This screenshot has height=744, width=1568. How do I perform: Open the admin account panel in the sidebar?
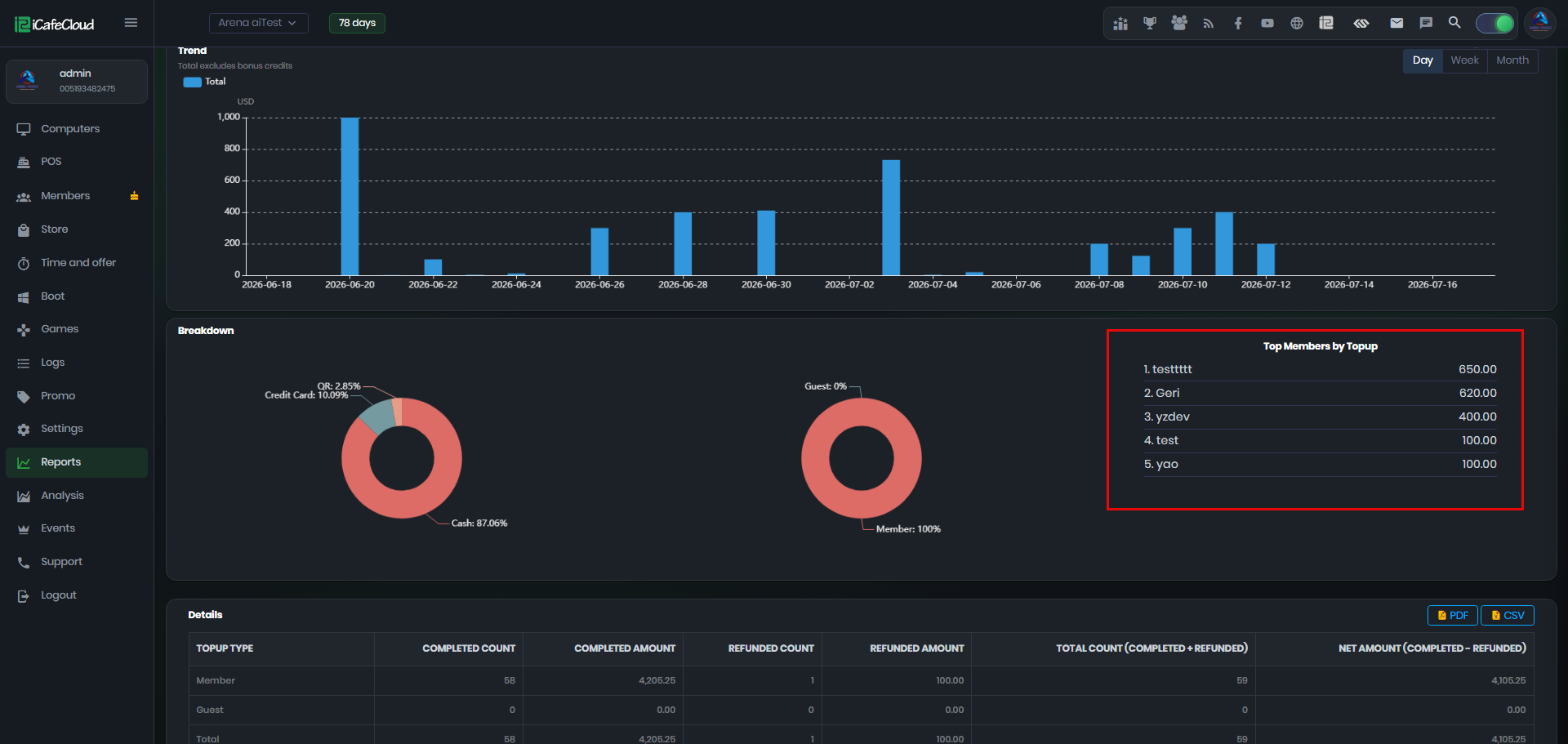(77, 81)
